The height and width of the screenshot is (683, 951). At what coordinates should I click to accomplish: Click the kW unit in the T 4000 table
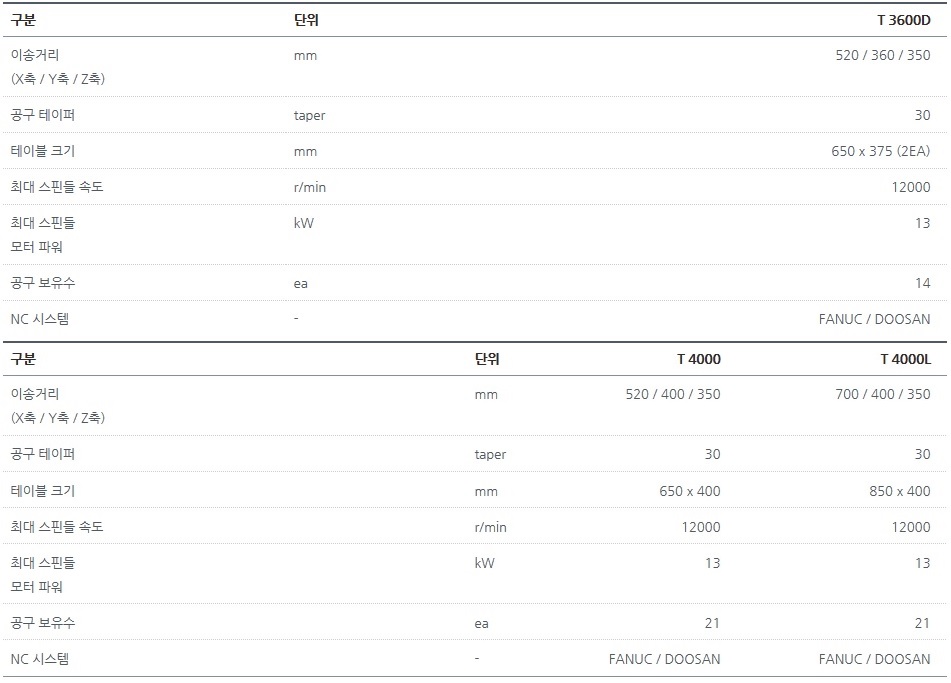pyautogui.click(x=484, y=563)
